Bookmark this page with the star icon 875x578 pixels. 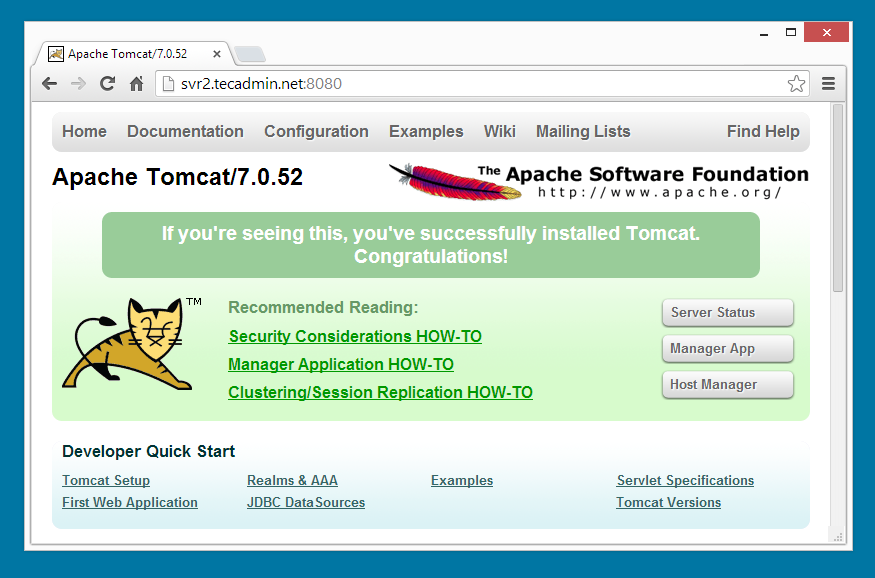796,84
